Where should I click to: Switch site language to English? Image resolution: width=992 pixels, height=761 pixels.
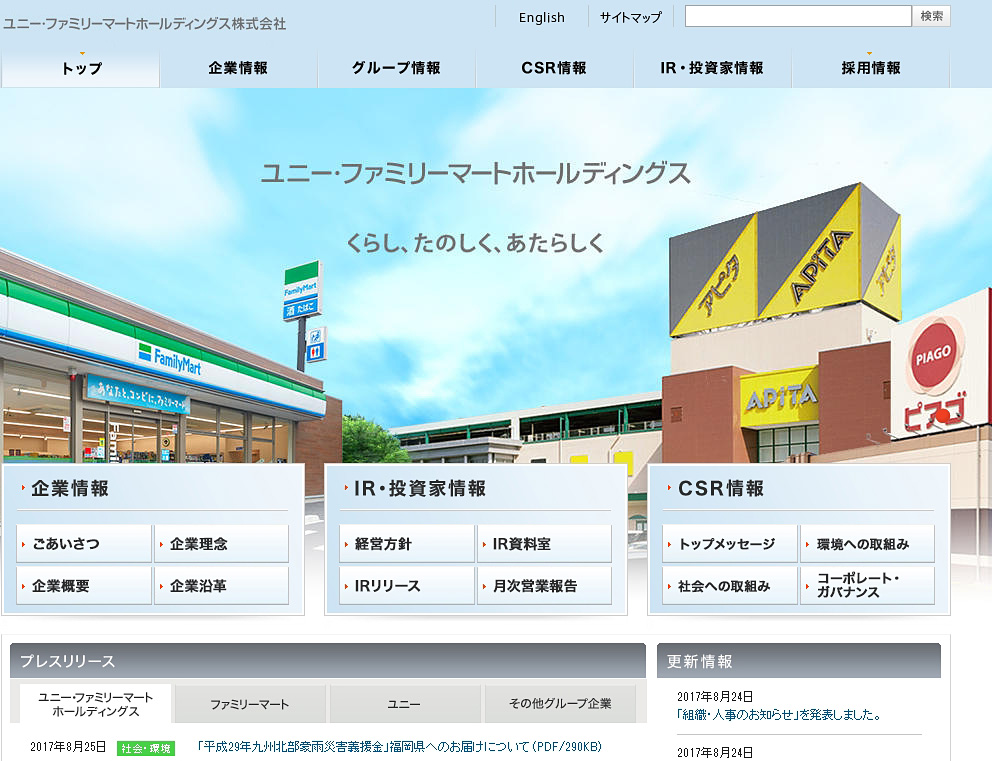pyautogui.click(x=542, y=17)
